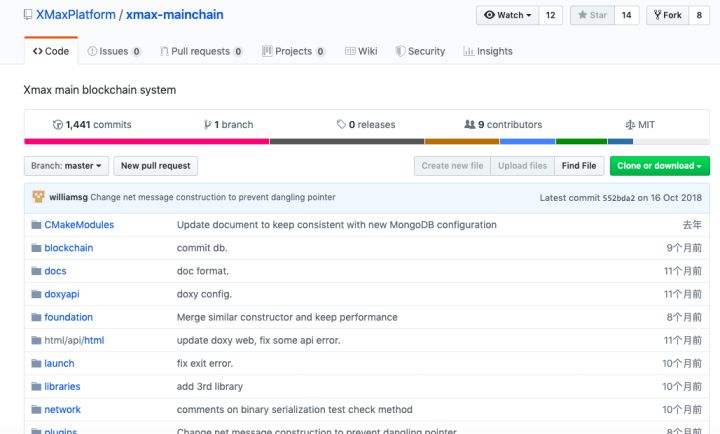The image size is (720, 434).
Task: Click the repository book icon beside XMaxPlatform
Action: point(28,15)
